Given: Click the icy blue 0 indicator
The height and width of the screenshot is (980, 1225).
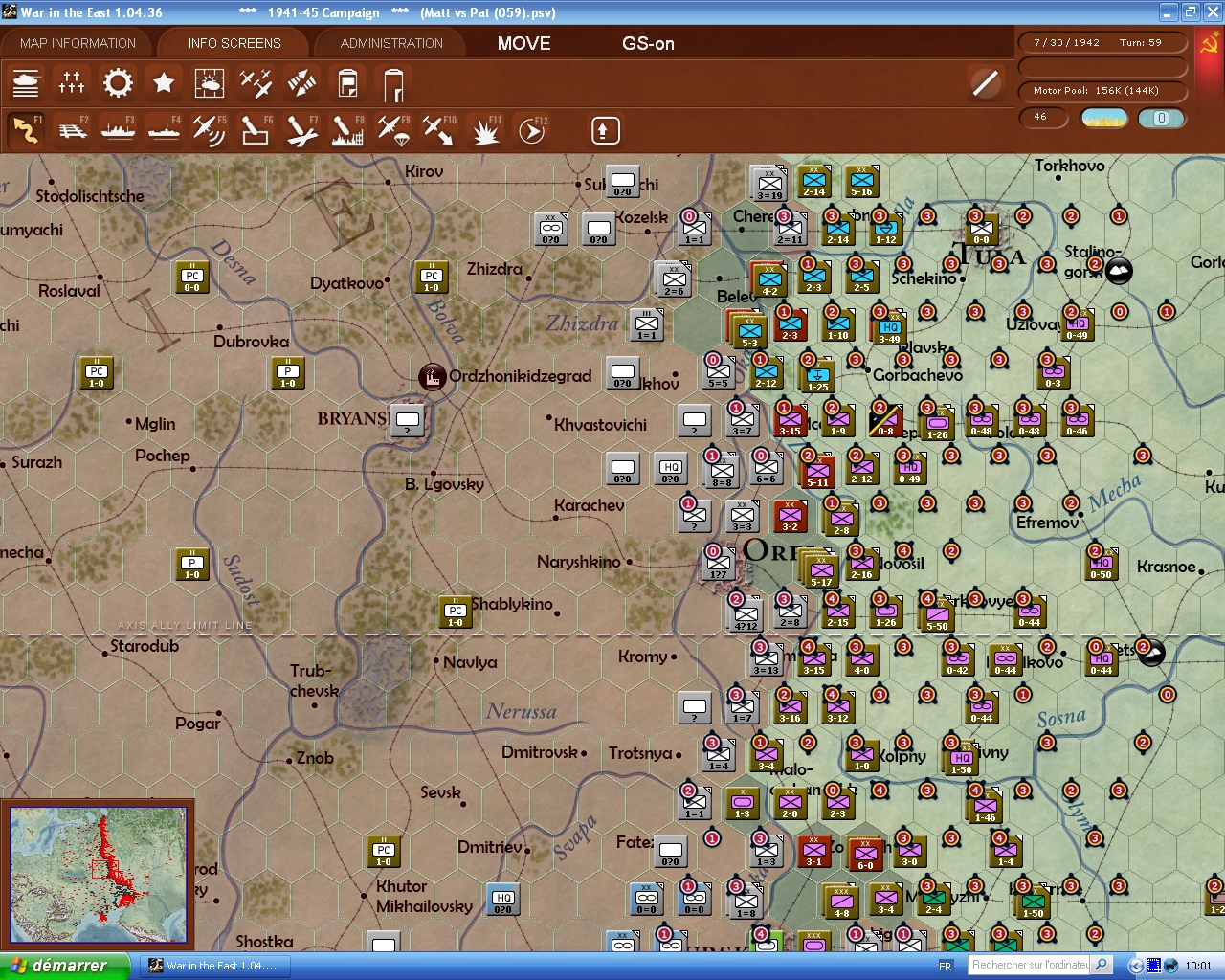Looking at the screenshot, I should coord(1161,118).
